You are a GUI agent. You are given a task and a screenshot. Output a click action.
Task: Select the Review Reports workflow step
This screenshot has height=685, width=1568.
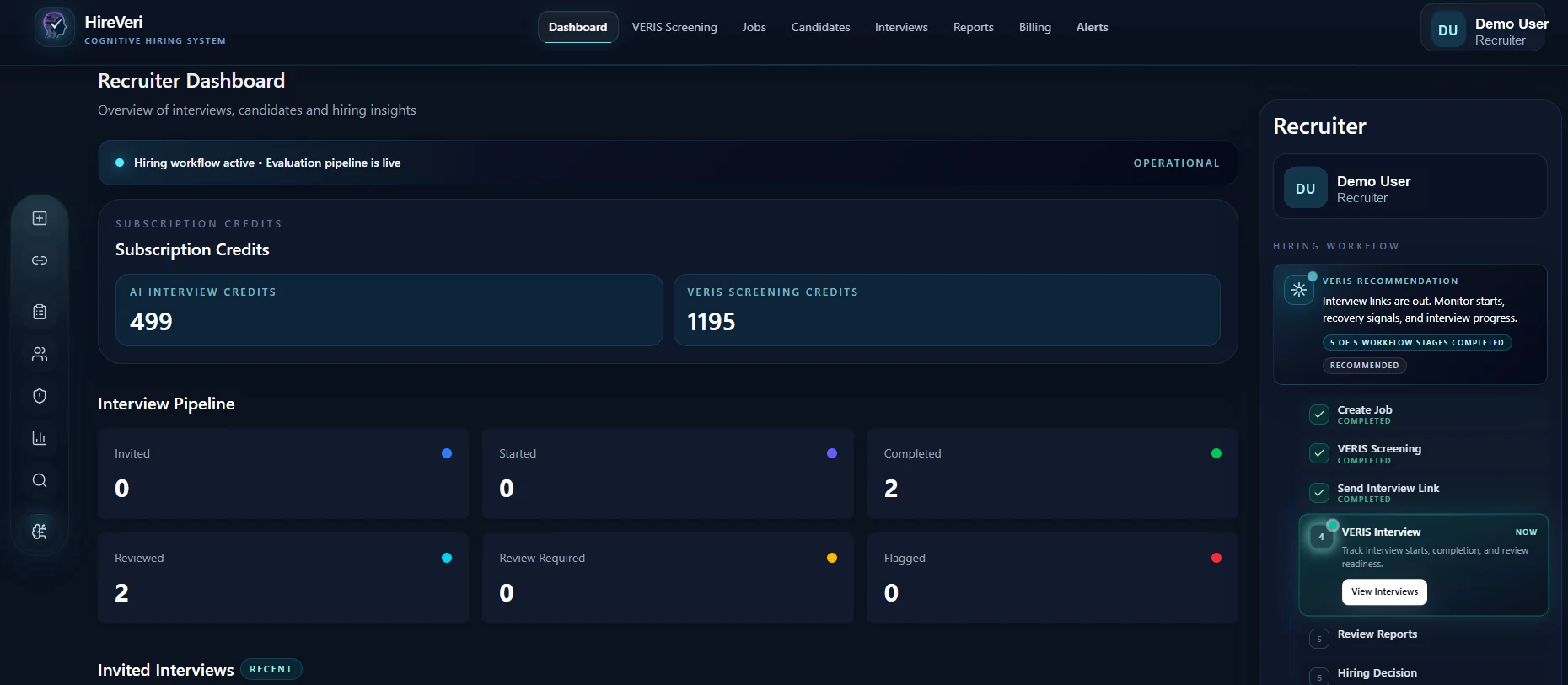pyautogui.click(x=1377, y=634)
